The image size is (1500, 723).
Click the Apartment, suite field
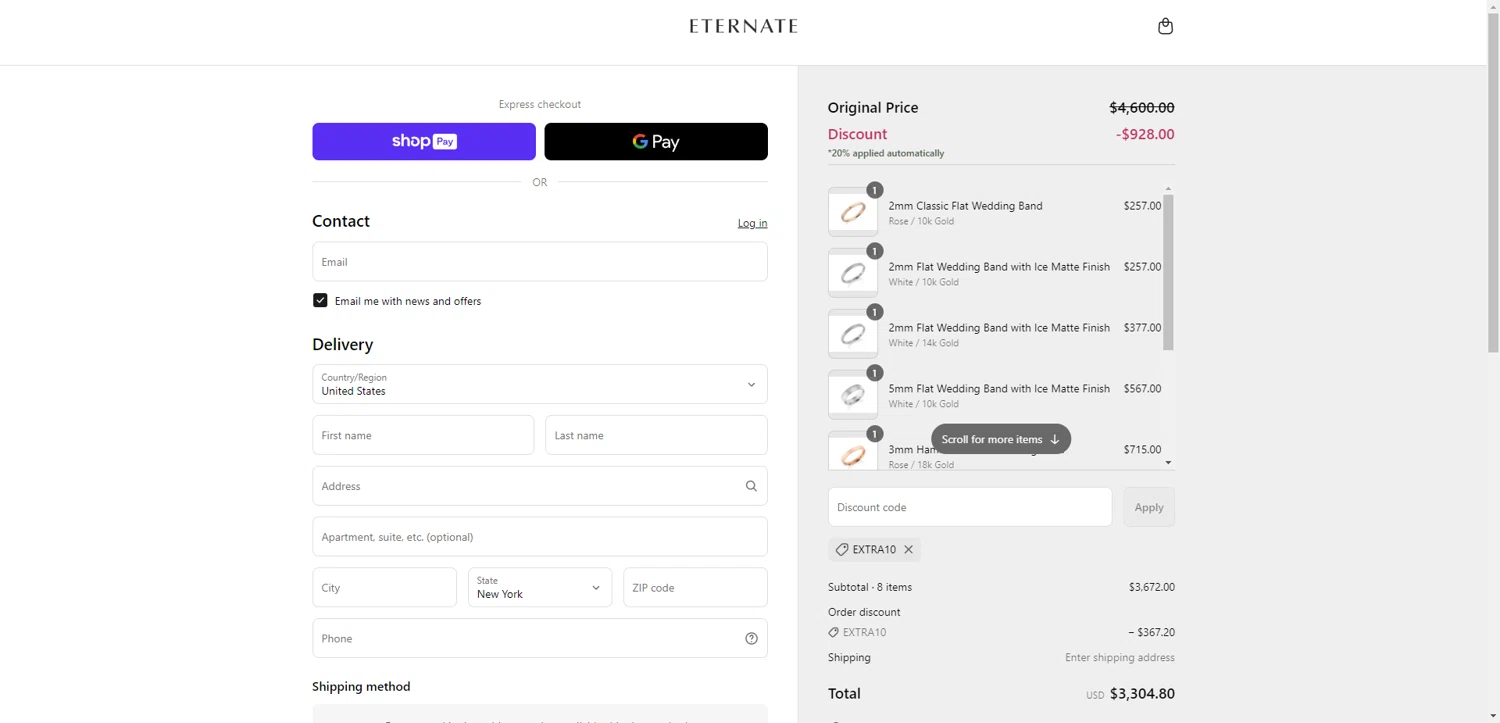(x=540, y=537)
